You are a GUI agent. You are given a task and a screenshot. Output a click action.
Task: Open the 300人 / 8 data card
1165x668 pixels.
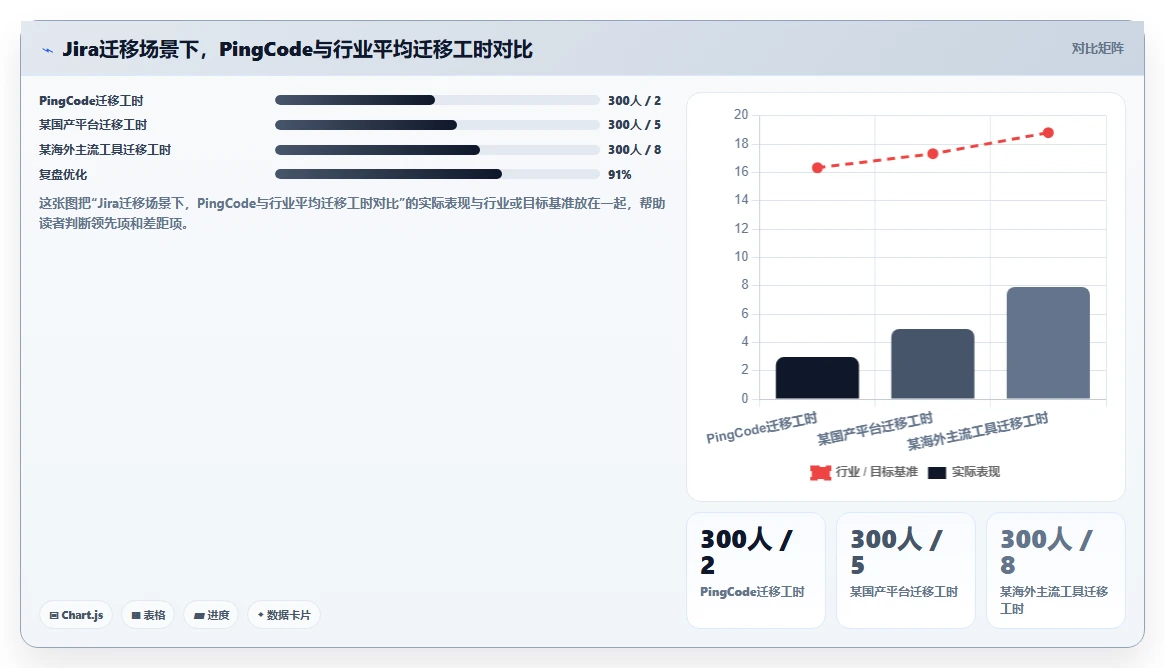coord(1056,570)
